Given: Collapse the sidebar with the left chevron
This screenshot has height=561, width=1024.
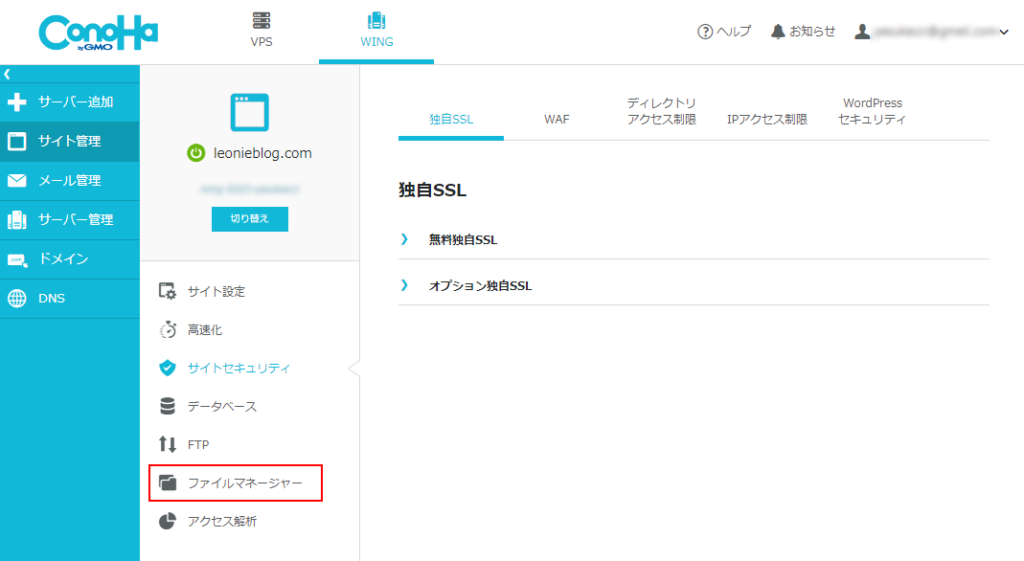Looking at the screenshot, I should 7,74.
